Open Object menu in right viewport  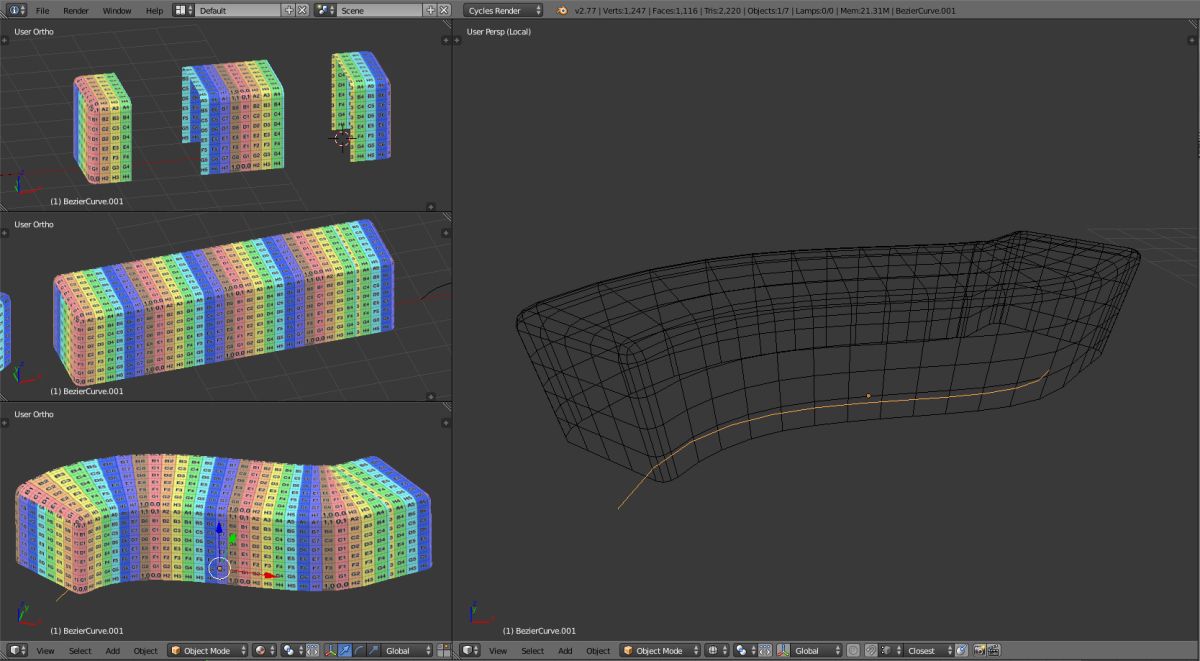click(x=599, y=651)
